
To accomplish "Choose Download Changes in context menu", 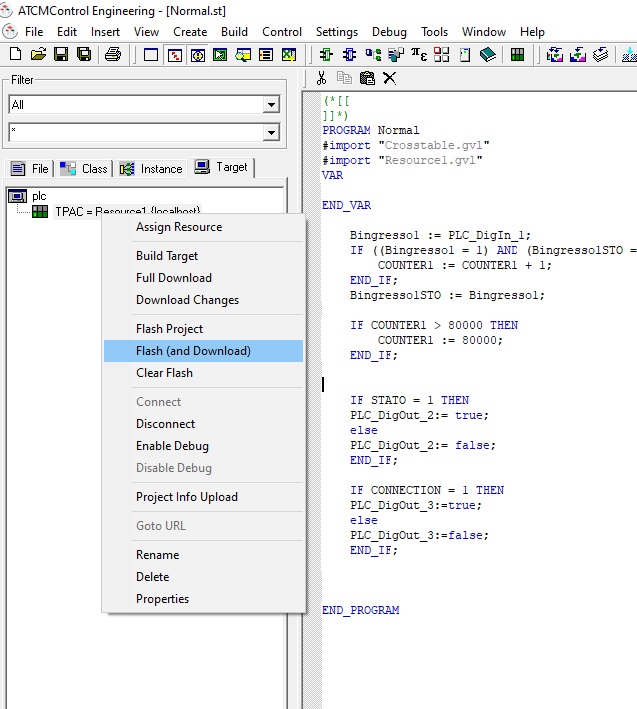I will (203, 300).
